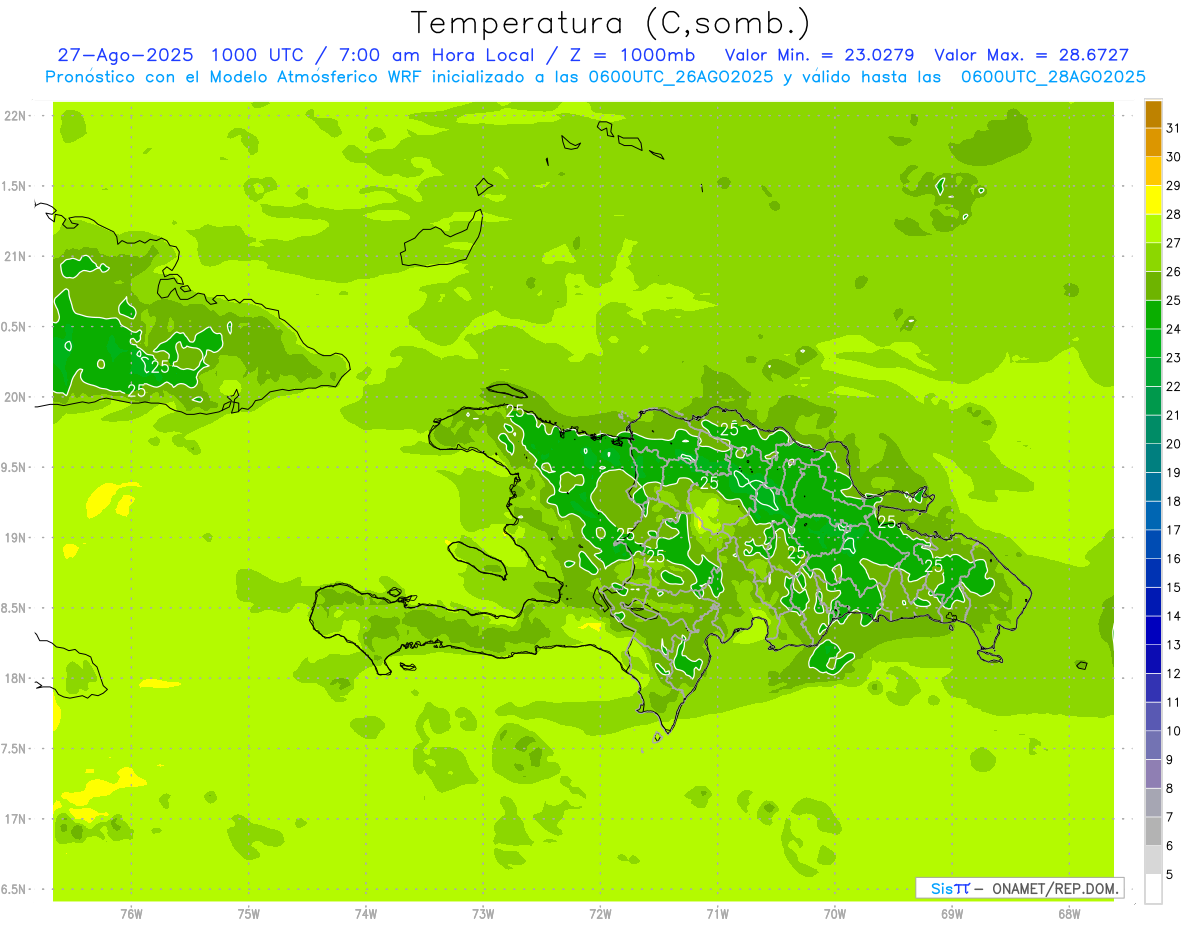Image resolution: width=1200 pixels, height=927 pixels.
Task: Click the 75W longitude label
Action: (249, 914)
